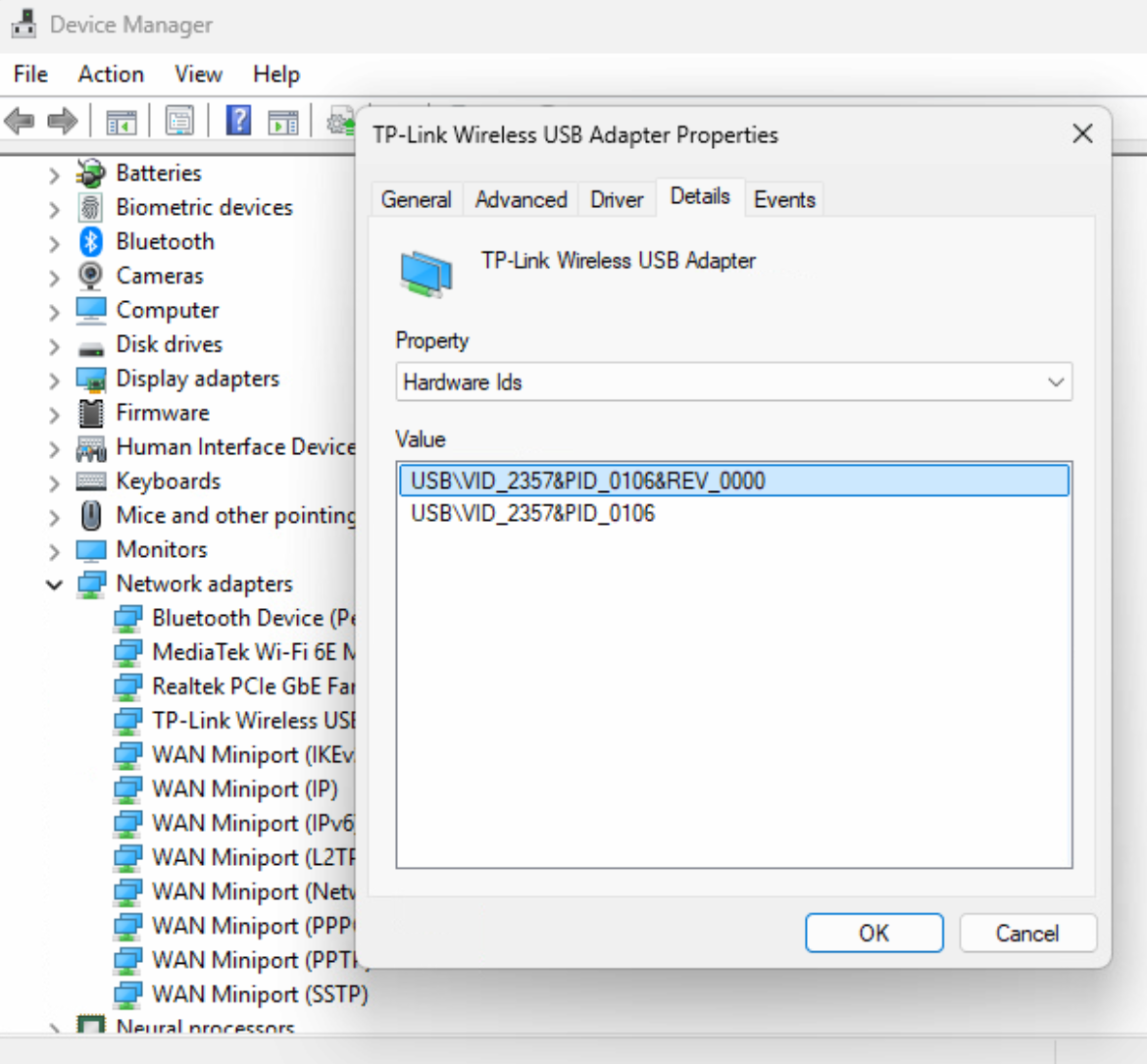Select WAN Miniport (L2TP) in tree

pyautogui.click(x=254, y=858)
